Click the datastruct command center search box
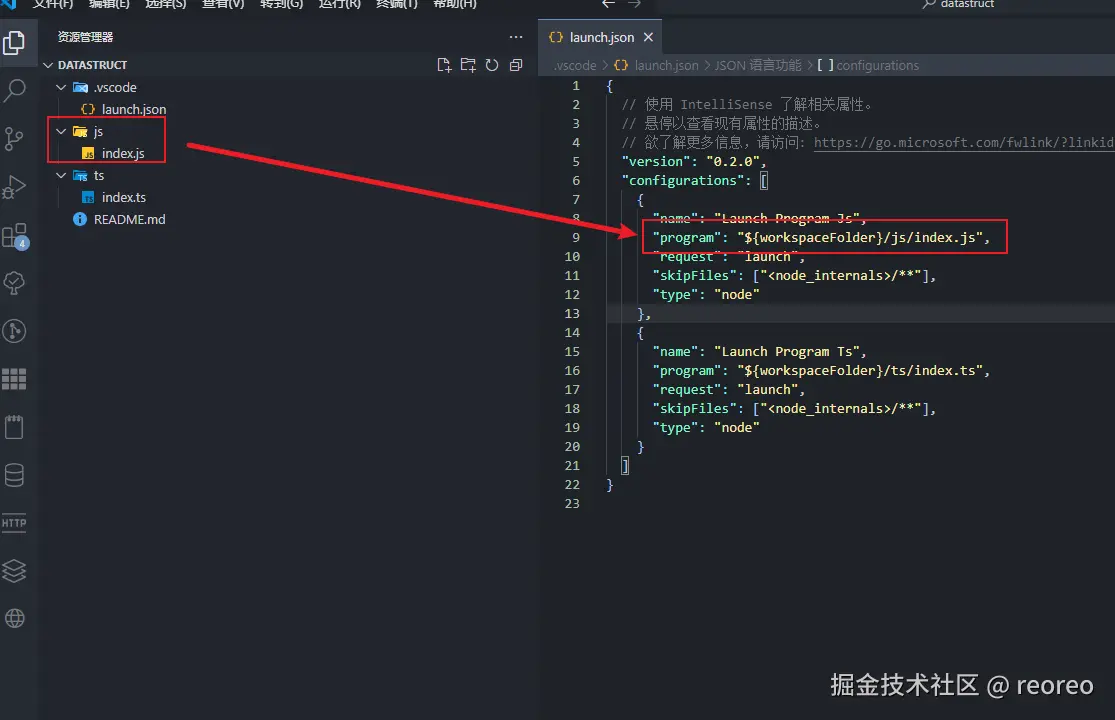 957,4
